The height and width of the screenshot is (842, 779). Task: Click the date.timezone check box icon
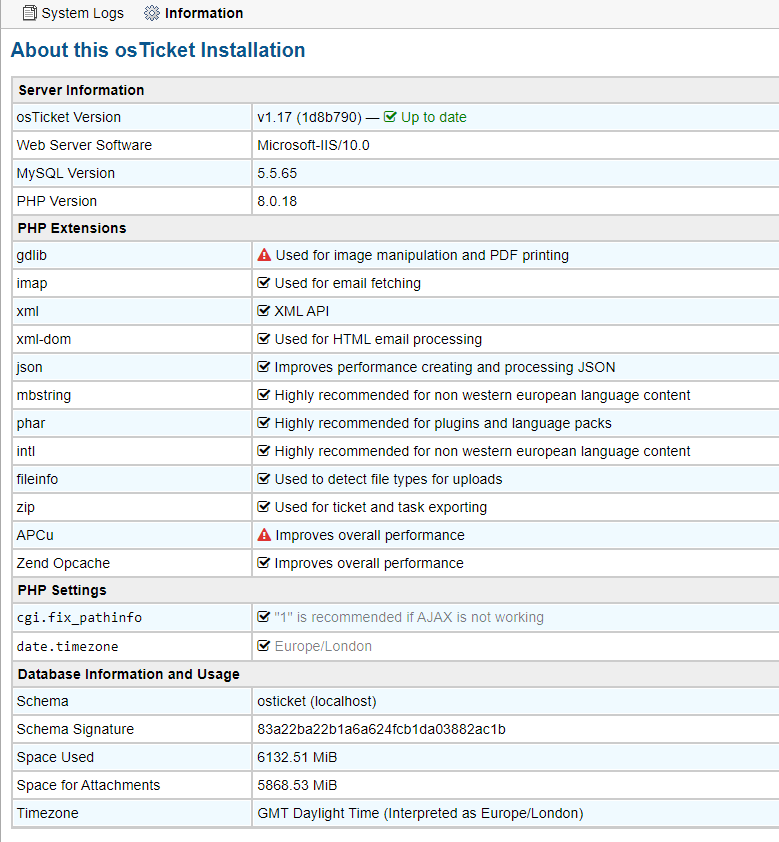point(264,646)
